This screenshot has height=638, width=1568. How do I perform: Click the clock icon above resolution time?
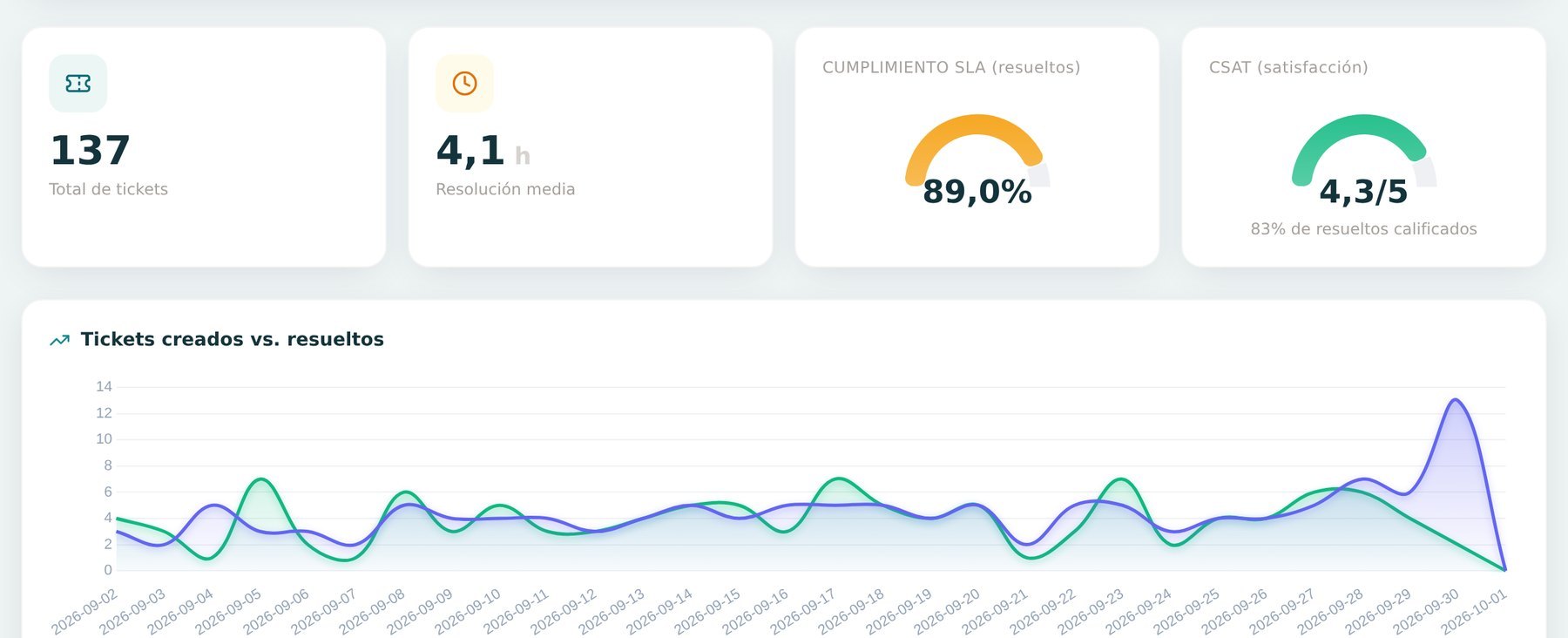[x=464, y=84]
